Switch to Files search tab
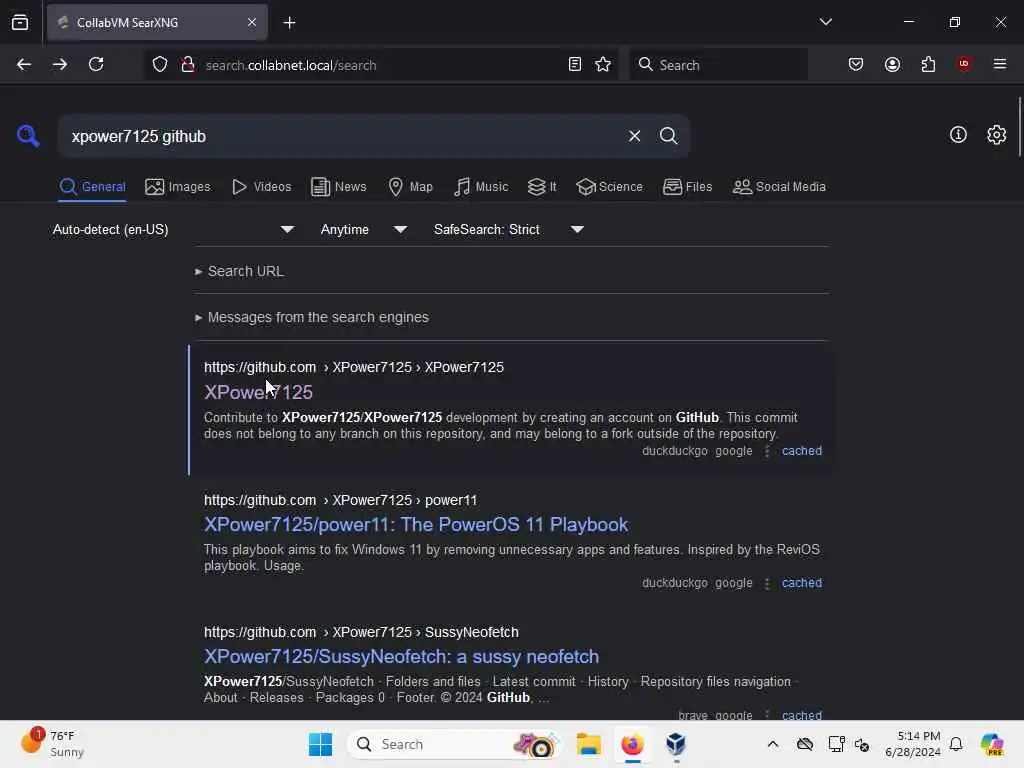Viewport: 1024px width, 768px height. [x=687, y=187]
